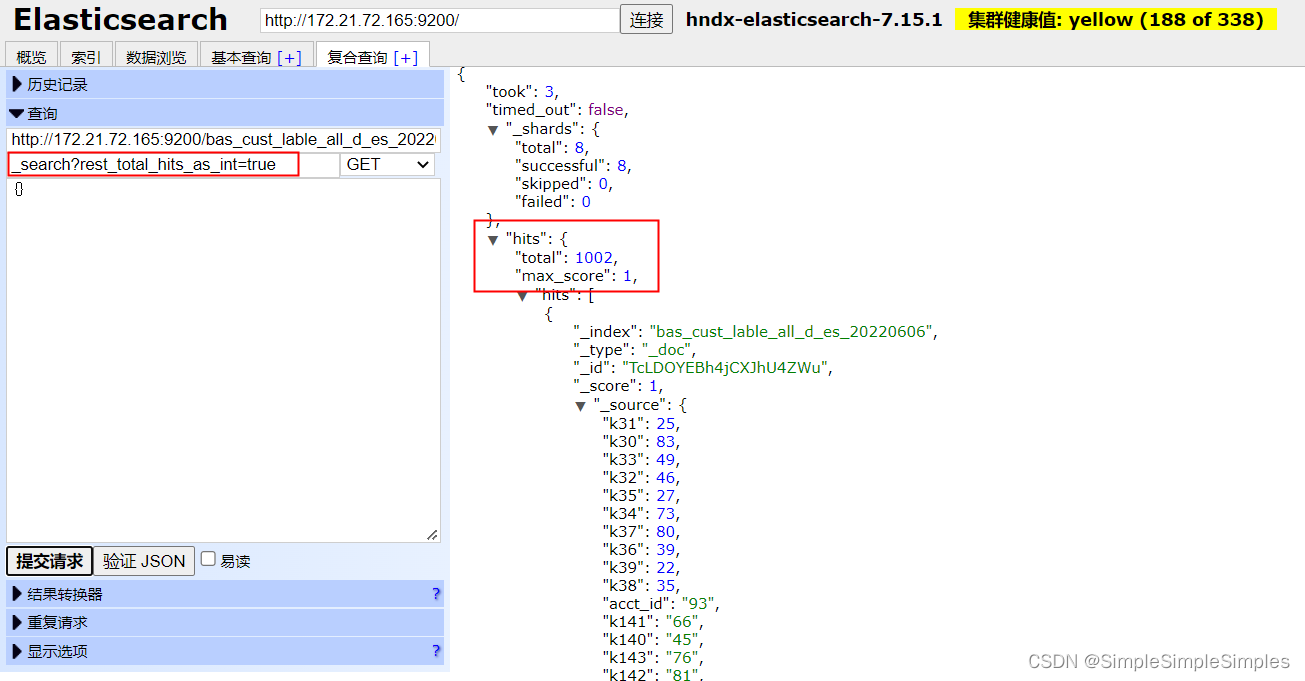This screenshot has height=681, width=1305.
Task: Enable the 易读 checkbox
Action: 208,560
